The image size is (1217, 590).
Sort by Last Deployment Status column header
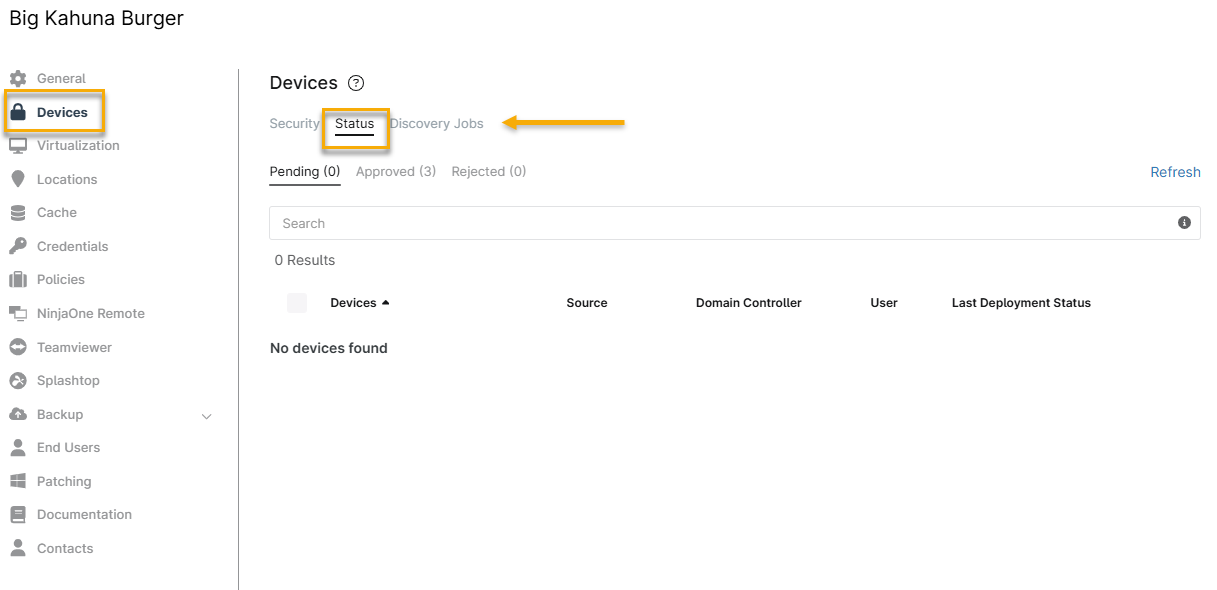pos(1021,303)
